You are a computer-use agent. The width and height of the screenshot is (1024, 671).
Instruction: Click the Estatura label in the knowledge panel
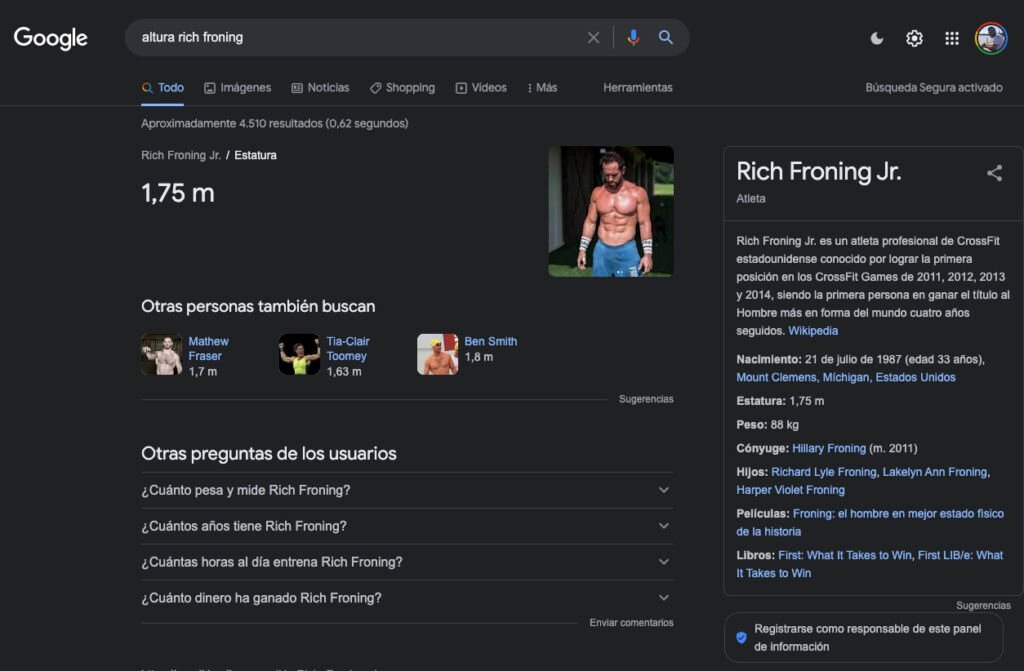tap(761, 401)
